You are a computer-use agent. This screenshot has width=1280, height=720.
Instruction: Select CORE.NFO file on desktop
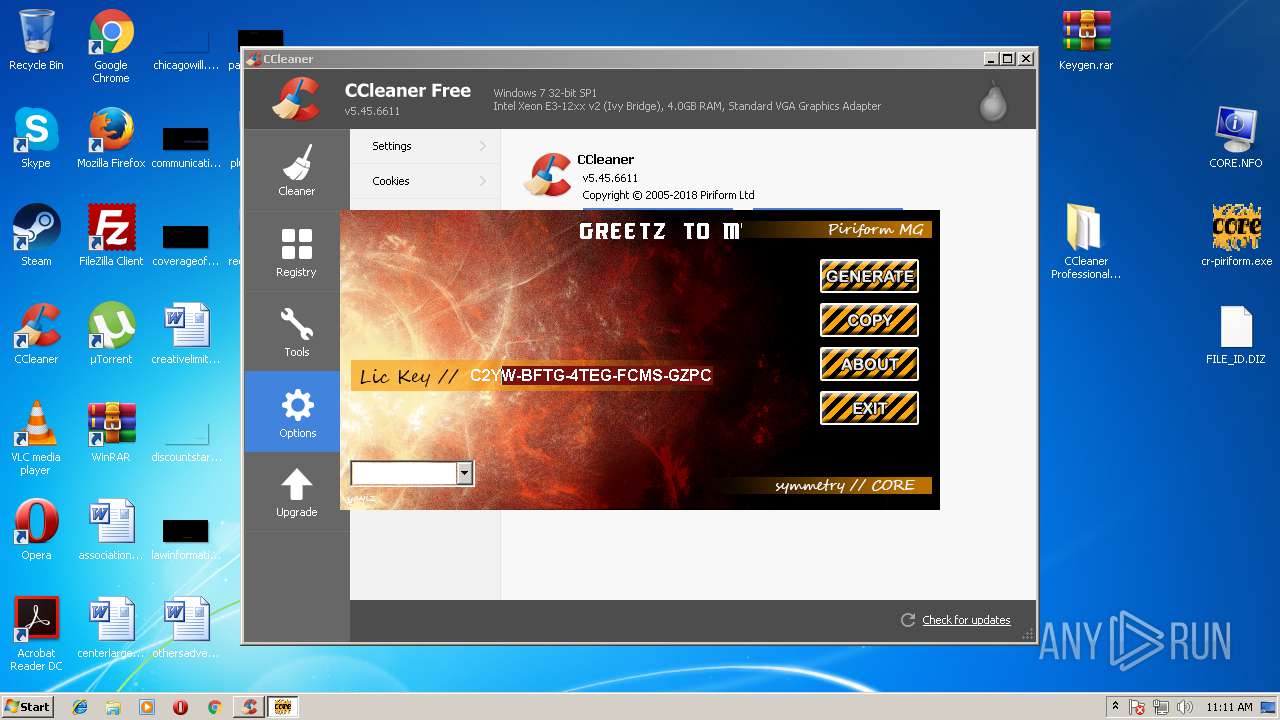1236,139
